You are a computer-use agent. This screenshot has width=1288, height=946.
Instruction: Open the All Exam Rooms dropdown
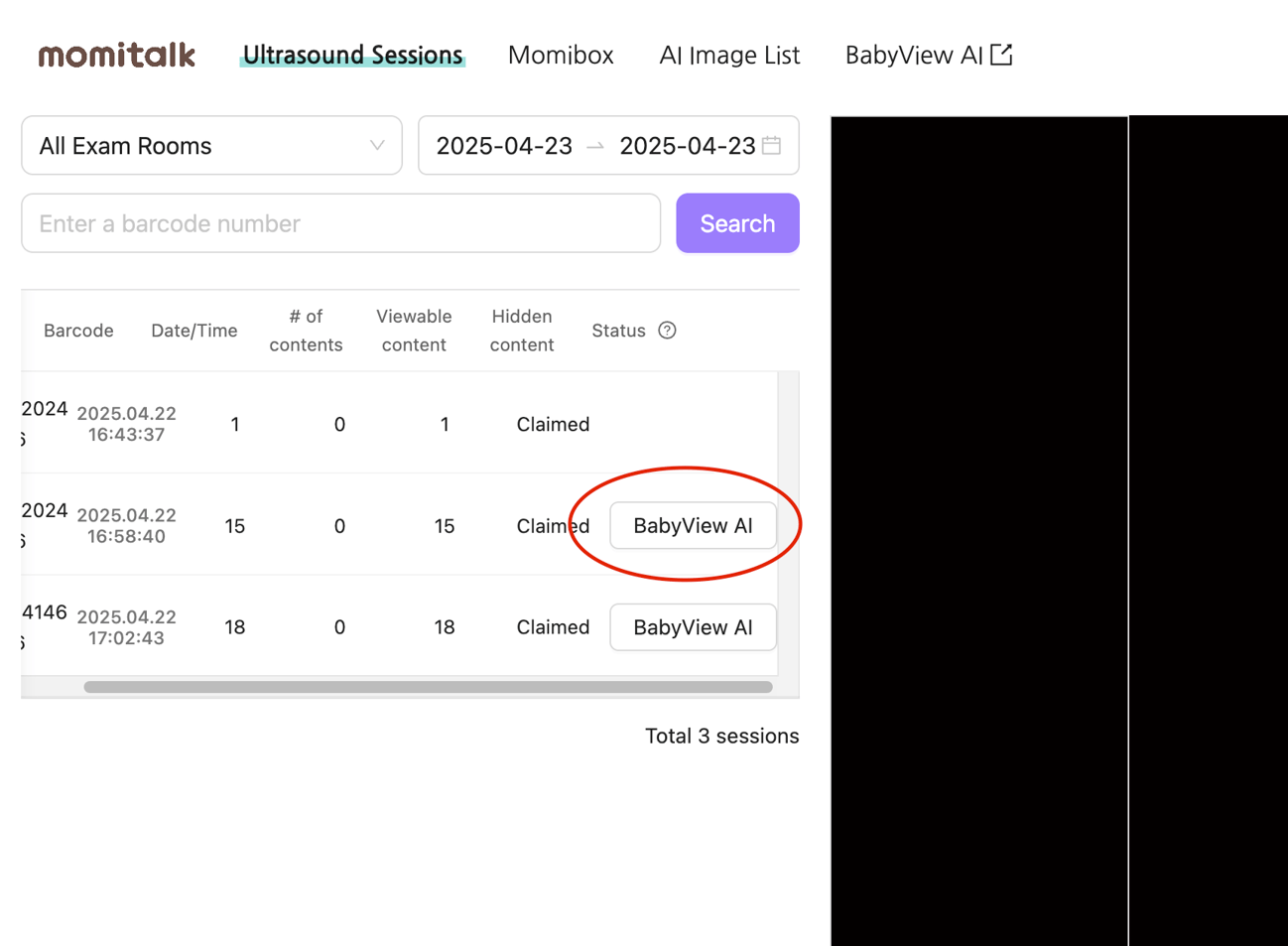(x=198, y=145)
